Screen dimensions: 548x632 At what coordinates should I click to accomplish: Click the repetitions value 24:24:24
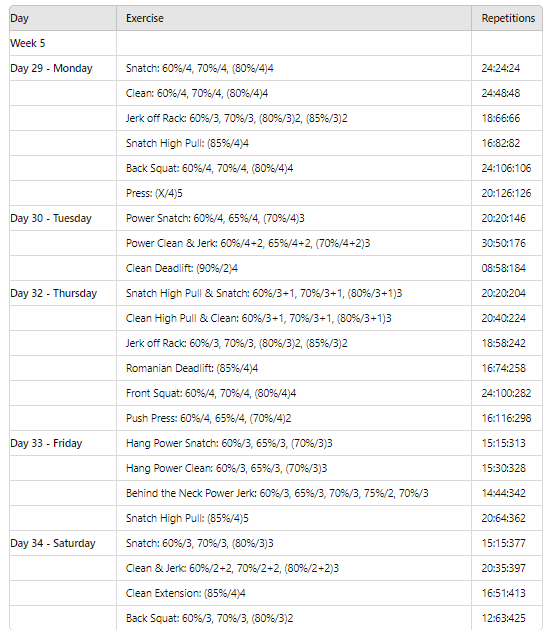click(500, 68)
